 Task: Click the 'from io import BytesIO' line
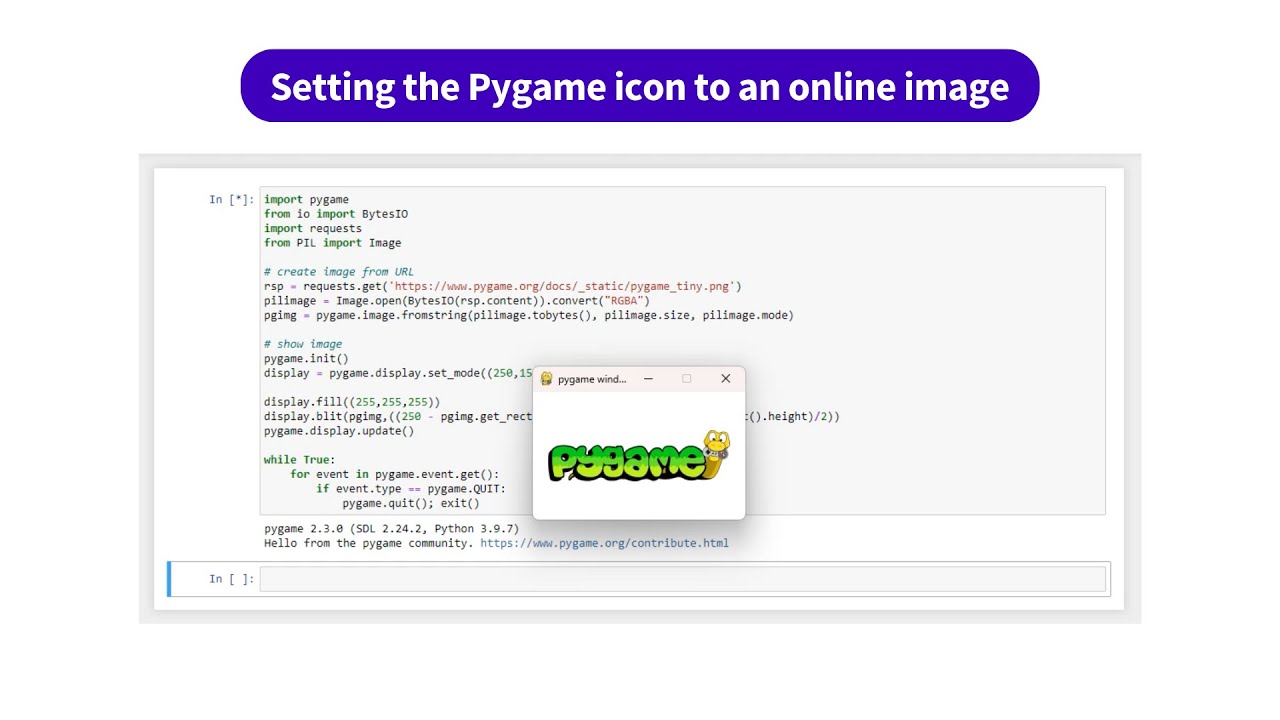[336, 214]
